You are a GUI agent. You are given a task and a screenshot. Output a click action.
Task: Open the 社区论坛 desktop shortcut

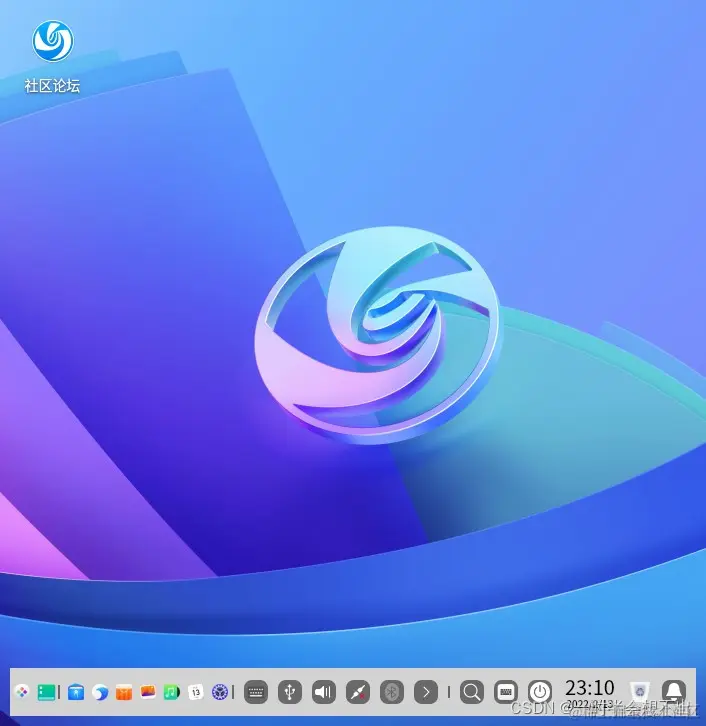point(52,56)
